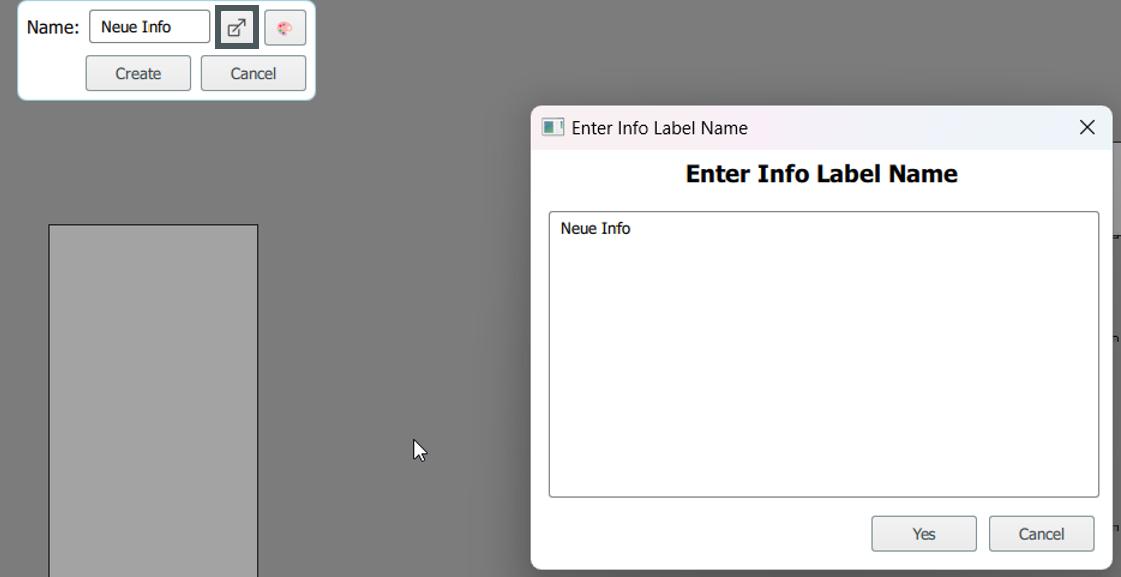1121x577 pixels.
Task: Select the arrow pop-out icon beside Name
Action: pyautogui.click(x=236, y=27)
